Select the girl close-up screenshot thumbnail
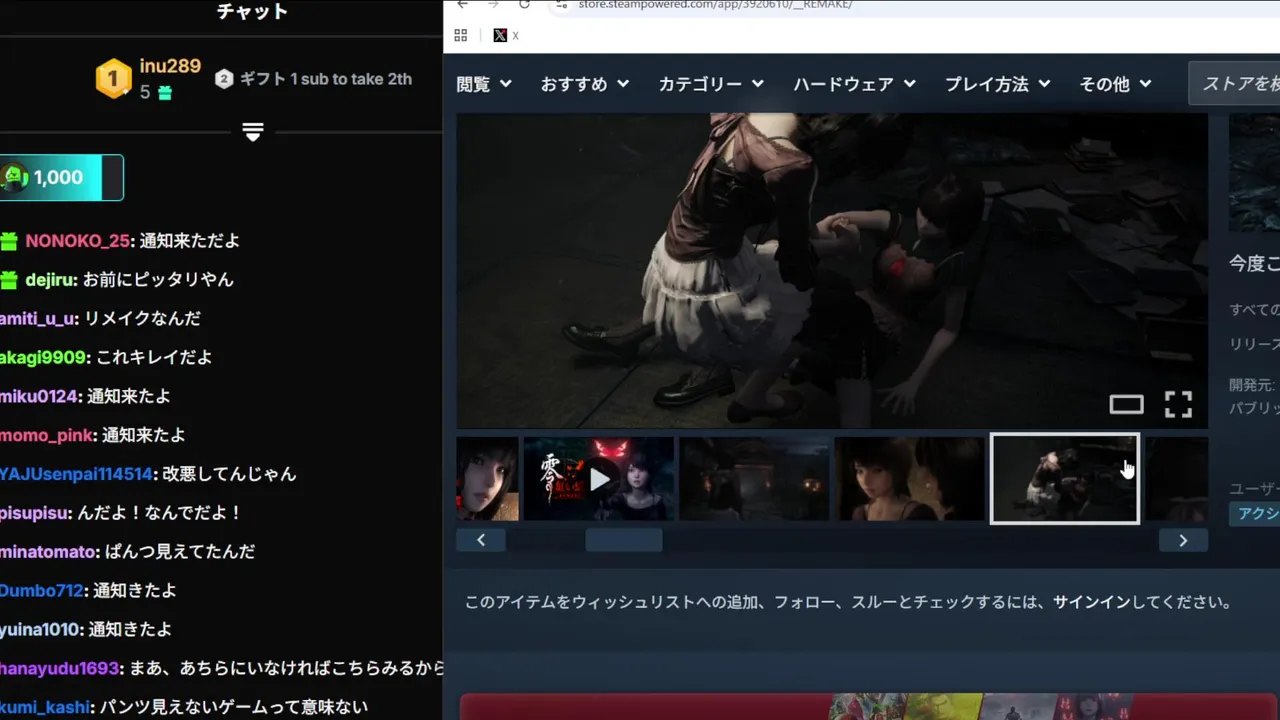 point(910,479)
